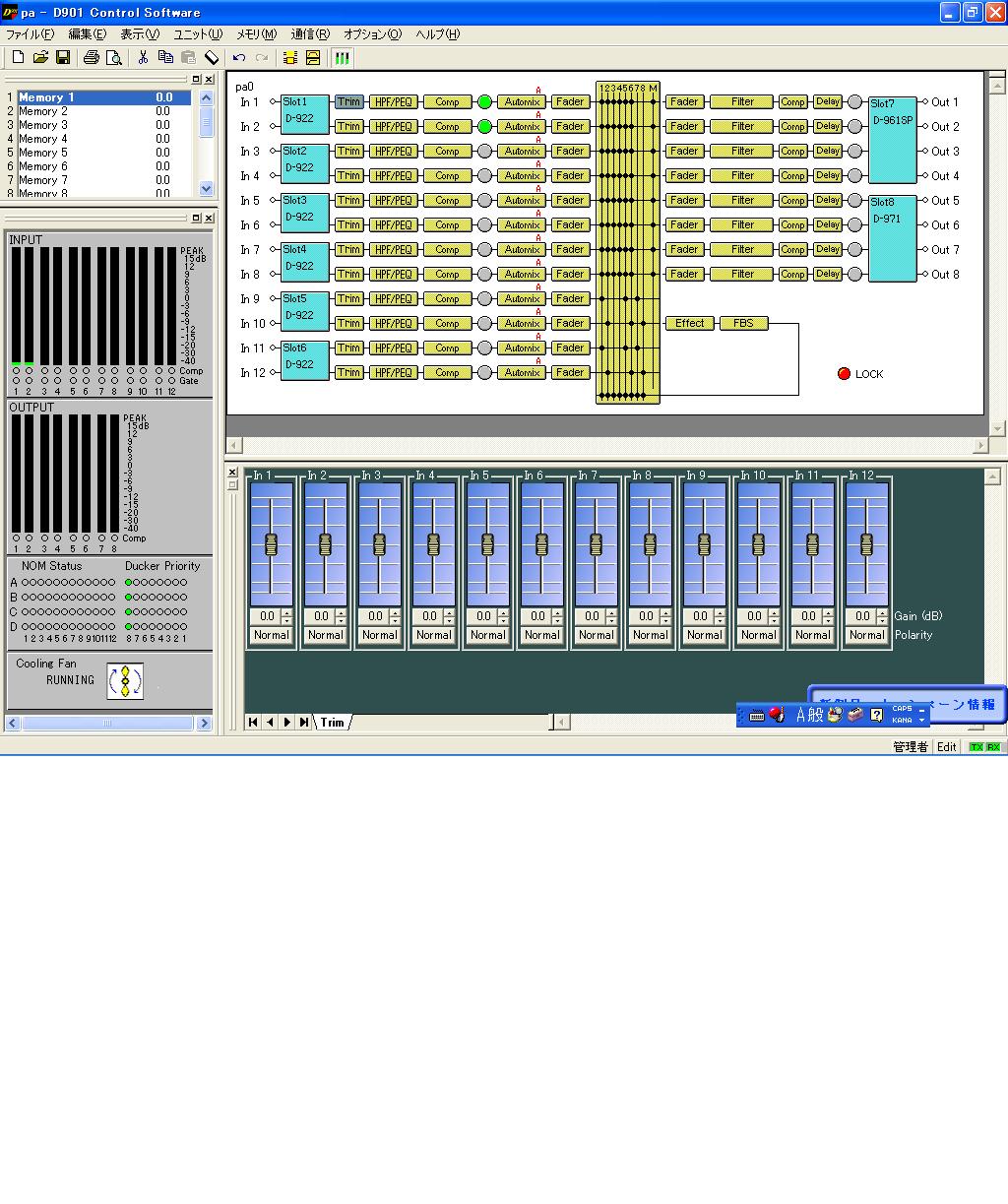Screen dimensions: 1008x1204
Task: Save the configuration with the floppy icon
Action: (63, 58)
